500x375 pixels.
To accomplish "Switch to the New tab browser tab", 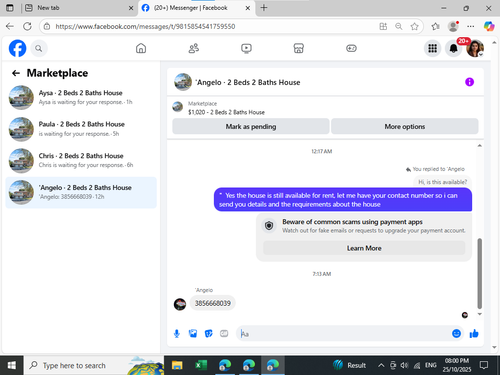I will tap(78, 8).
